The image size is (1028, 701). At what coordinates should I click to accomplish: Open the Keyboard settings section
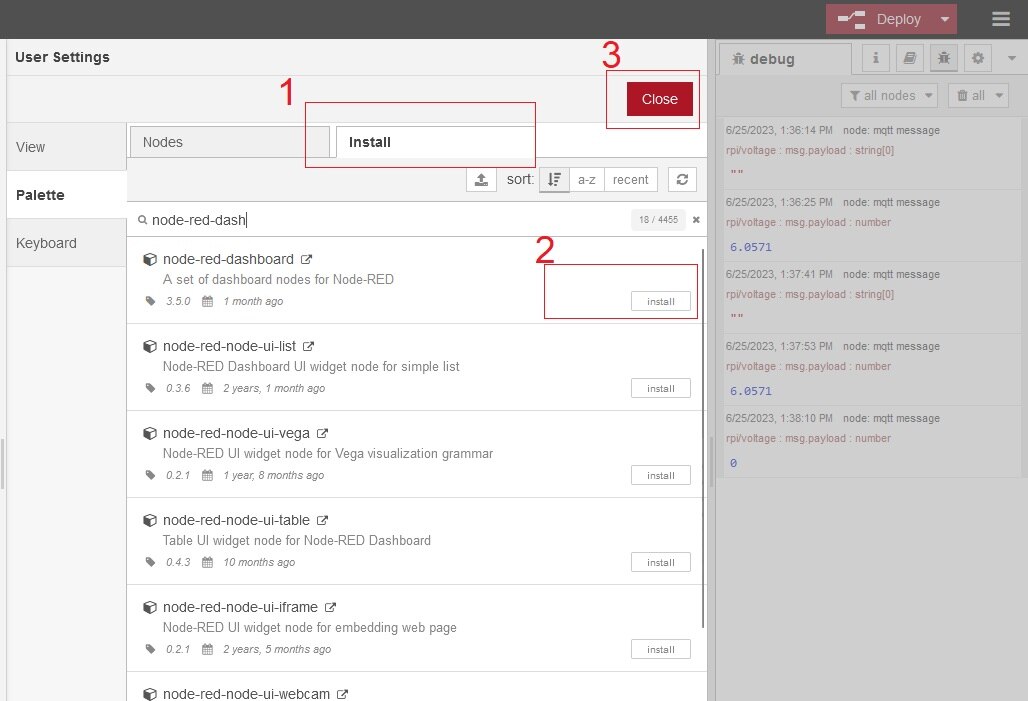(66, 243)
